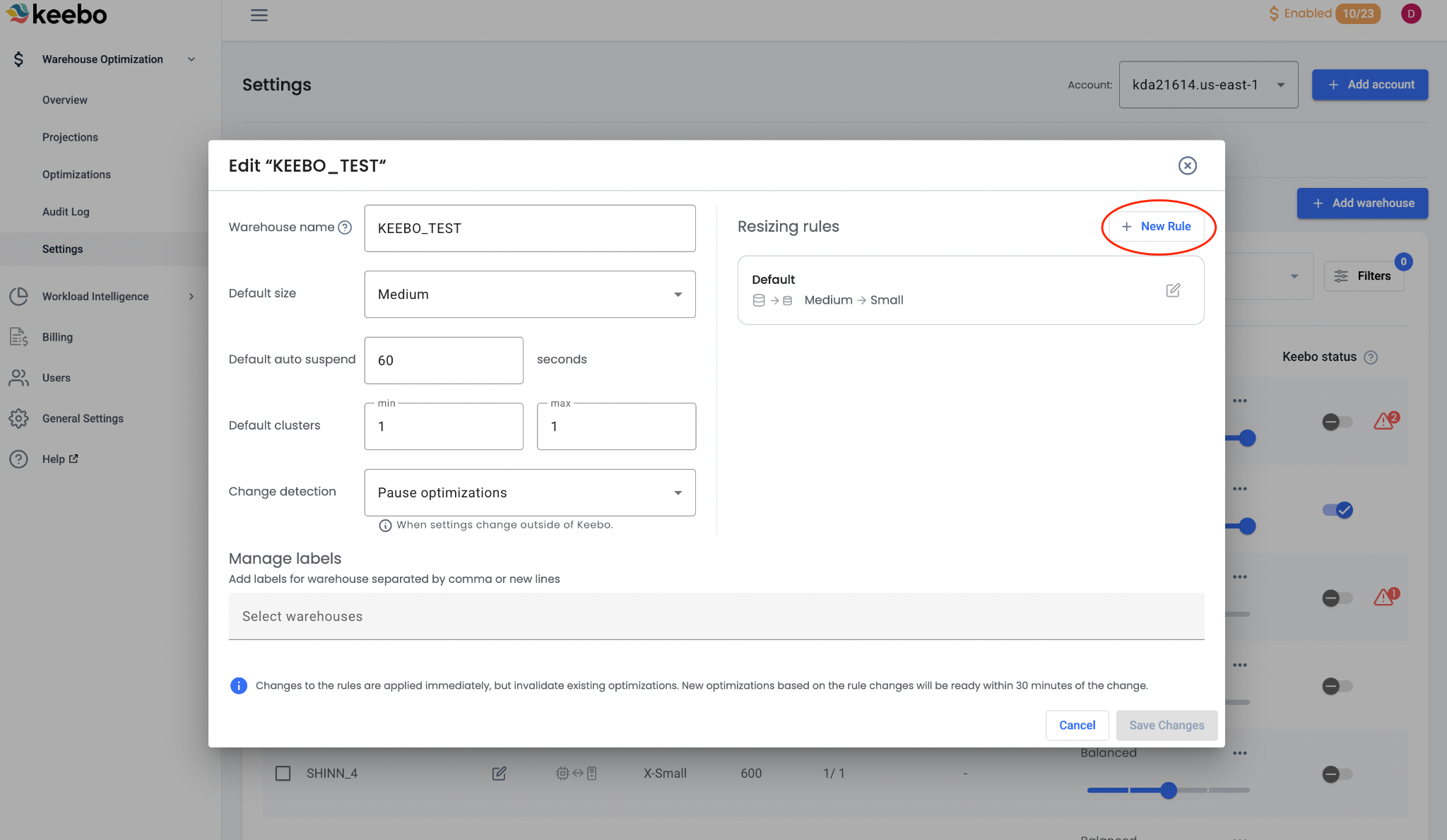Click the hamburger menu icon in the header

pyautogui.click(x=259, y=15)
